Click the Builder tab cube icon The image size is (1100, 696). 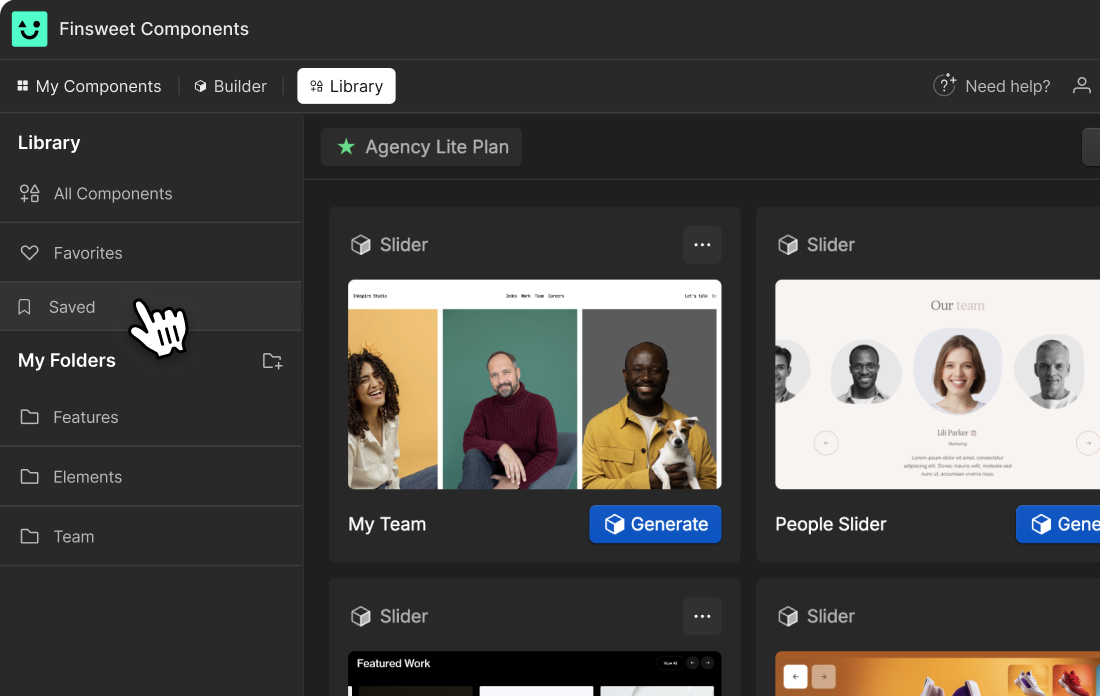click(201, 86)
